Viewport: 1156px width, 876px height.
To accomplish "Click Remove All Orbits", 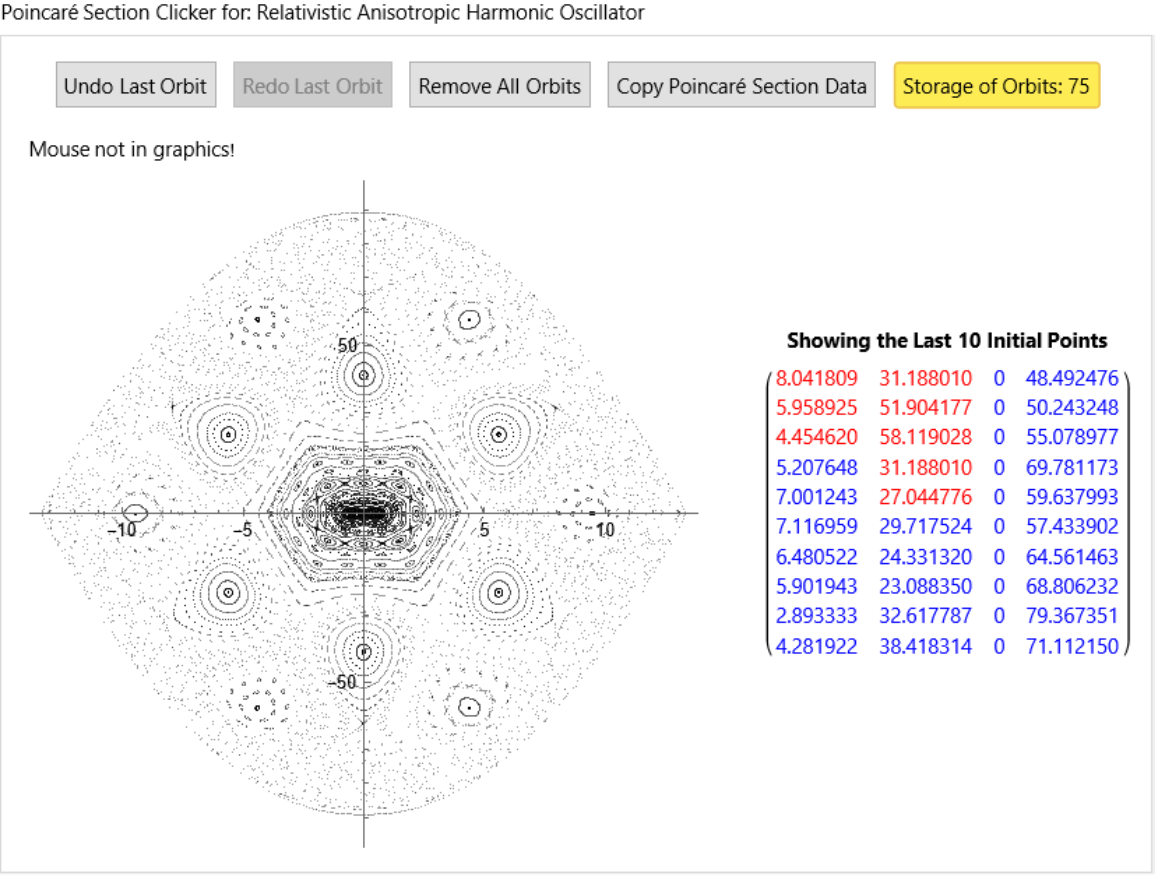I will [x=499, y=86].
